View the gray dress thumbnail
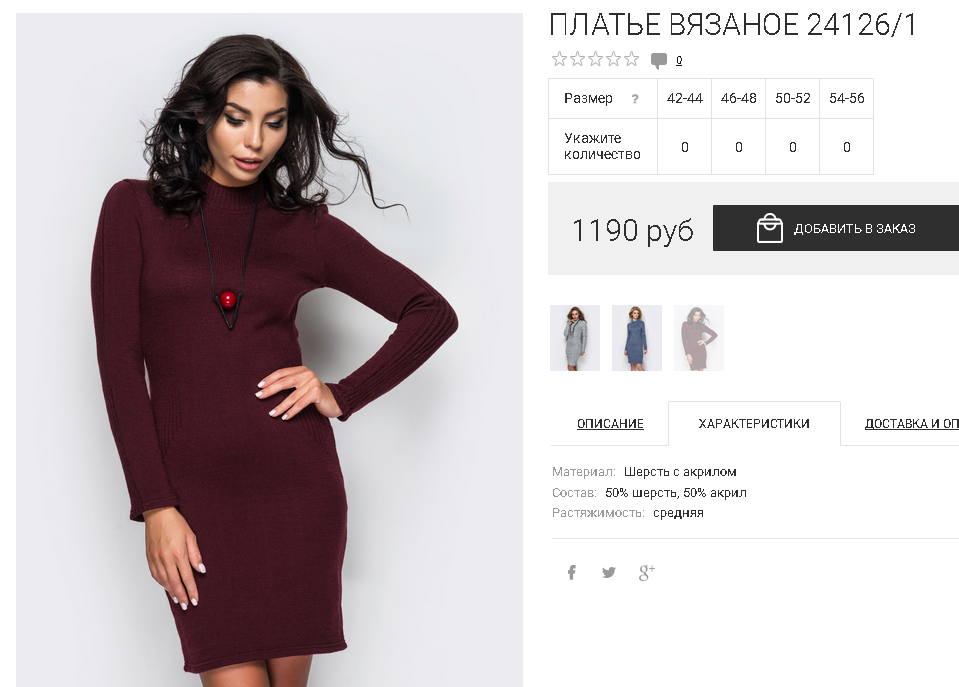This screenshot has height=687, width=959. 575,338
